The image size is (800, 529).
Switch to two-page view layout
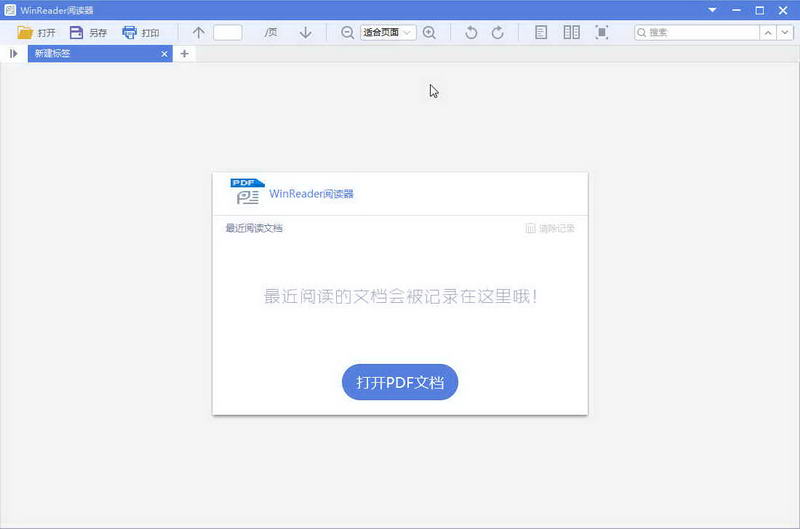pos(571,32)
